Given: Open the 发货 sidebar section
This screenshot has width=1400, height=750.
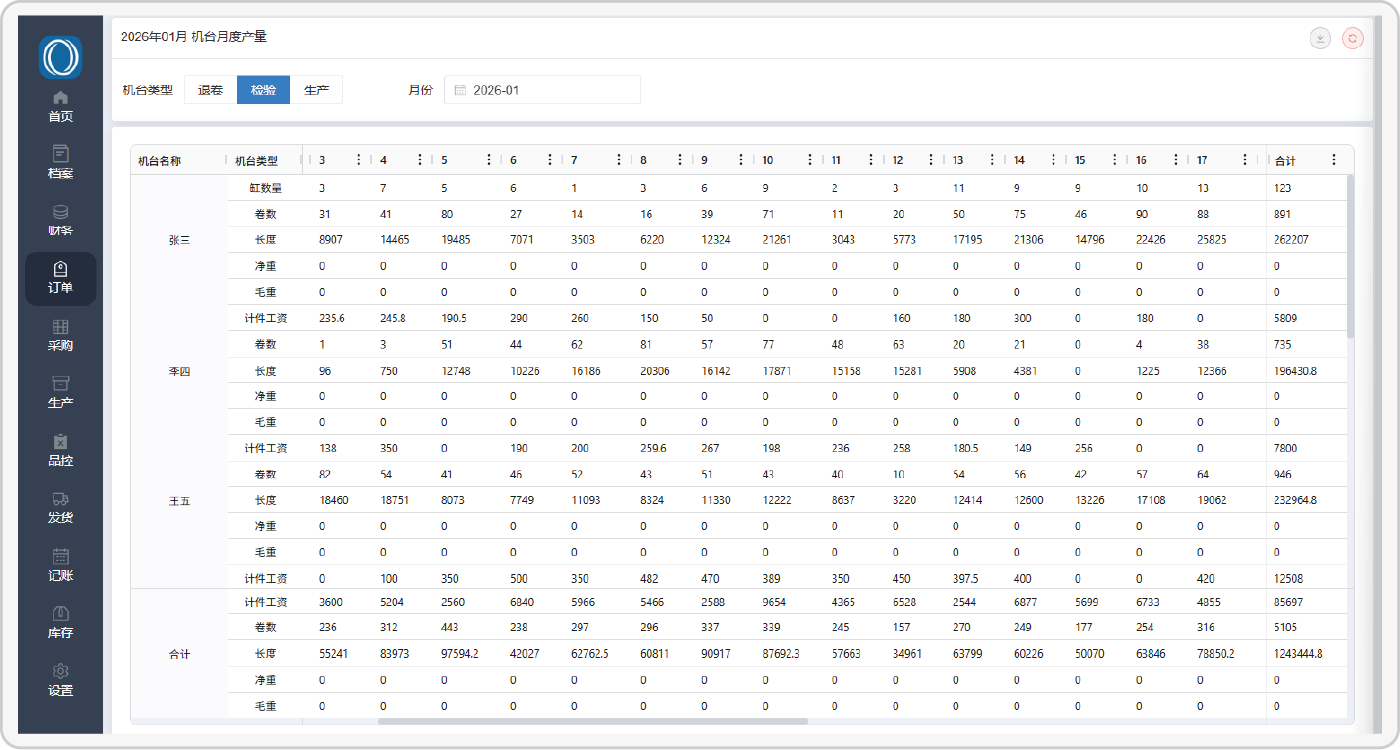Looking at the screenshot, I should click(x=60, y=508).
